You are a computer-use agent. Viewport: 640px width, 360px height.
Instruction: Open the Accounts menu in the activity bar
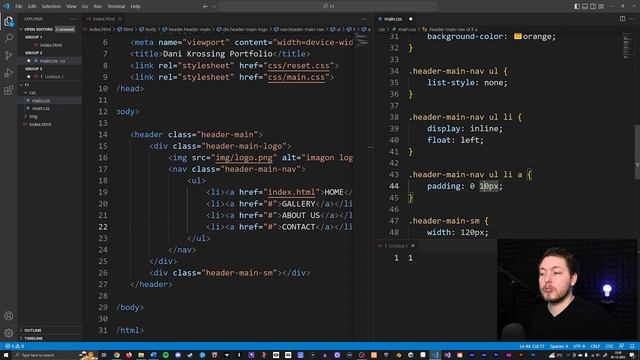[9, 316]
